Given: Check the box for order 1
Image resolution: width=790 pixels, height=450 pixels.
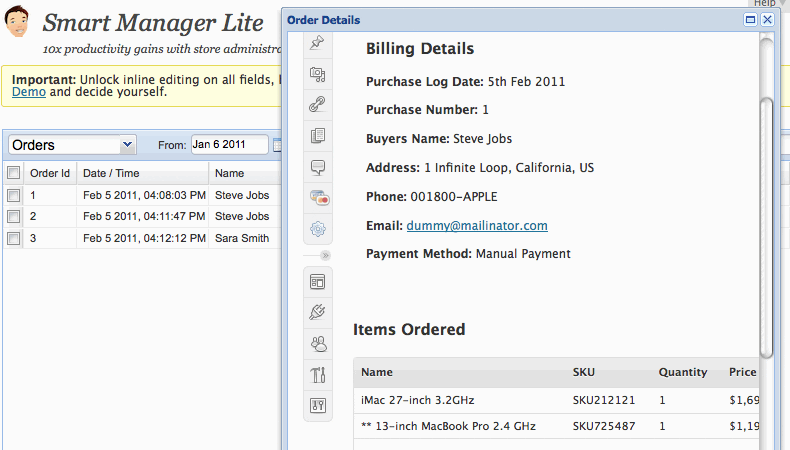Looking at the screenshot, I should coord(14,195).
